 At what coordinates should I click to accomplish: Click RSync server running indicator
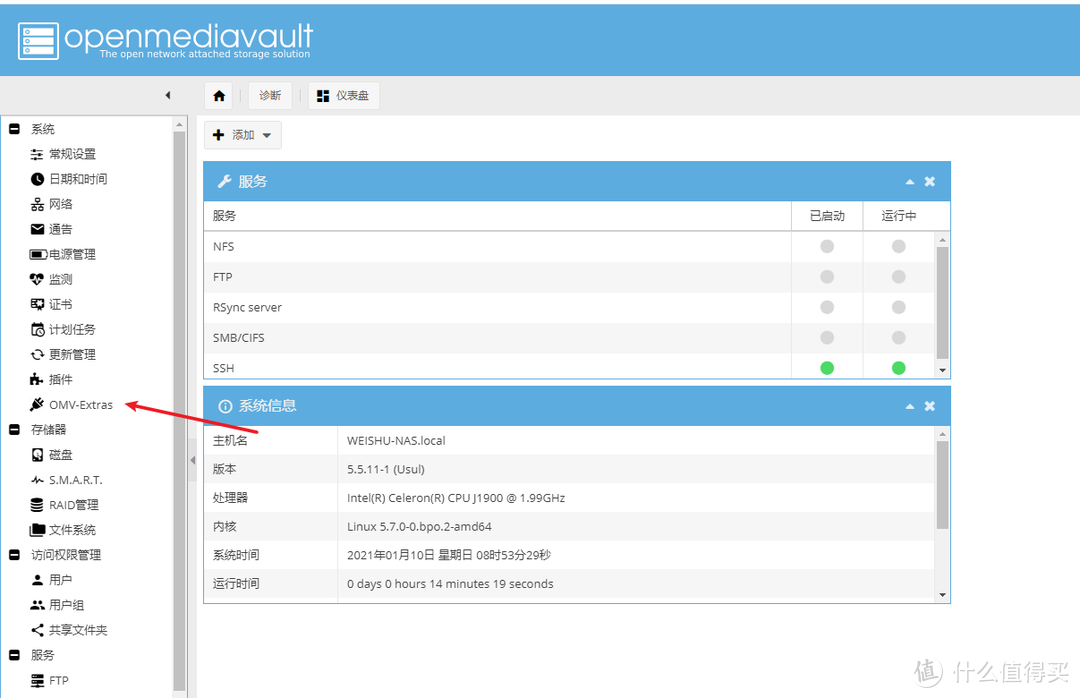pos(898,307)
